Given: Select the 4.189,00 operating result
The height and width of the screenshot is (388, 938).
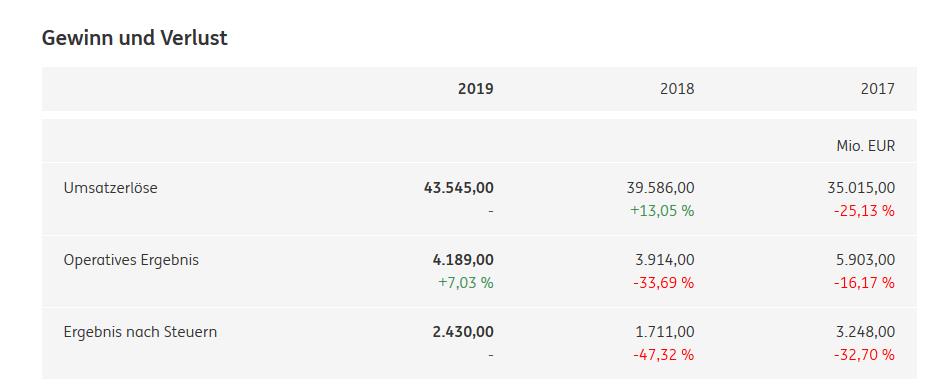Looking at the screenshot, I should pos(463,260).
